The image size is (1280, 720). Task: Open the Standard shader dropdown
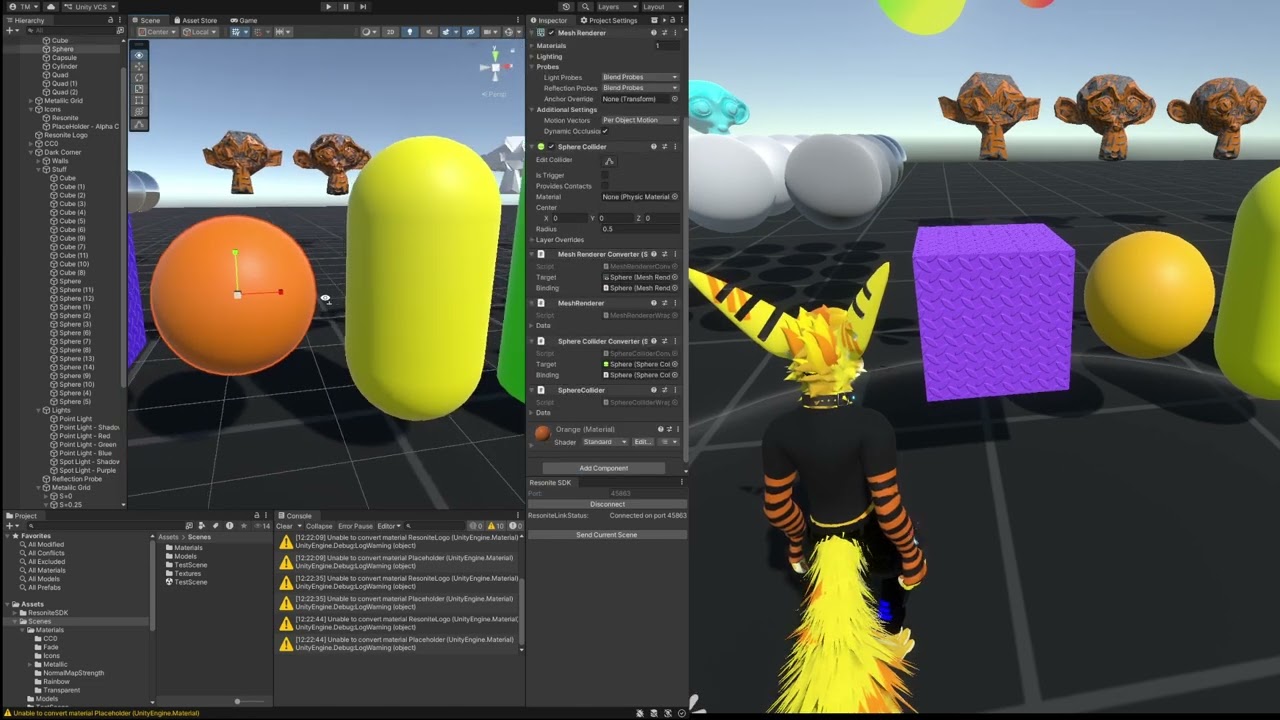(x=605, y=442)
